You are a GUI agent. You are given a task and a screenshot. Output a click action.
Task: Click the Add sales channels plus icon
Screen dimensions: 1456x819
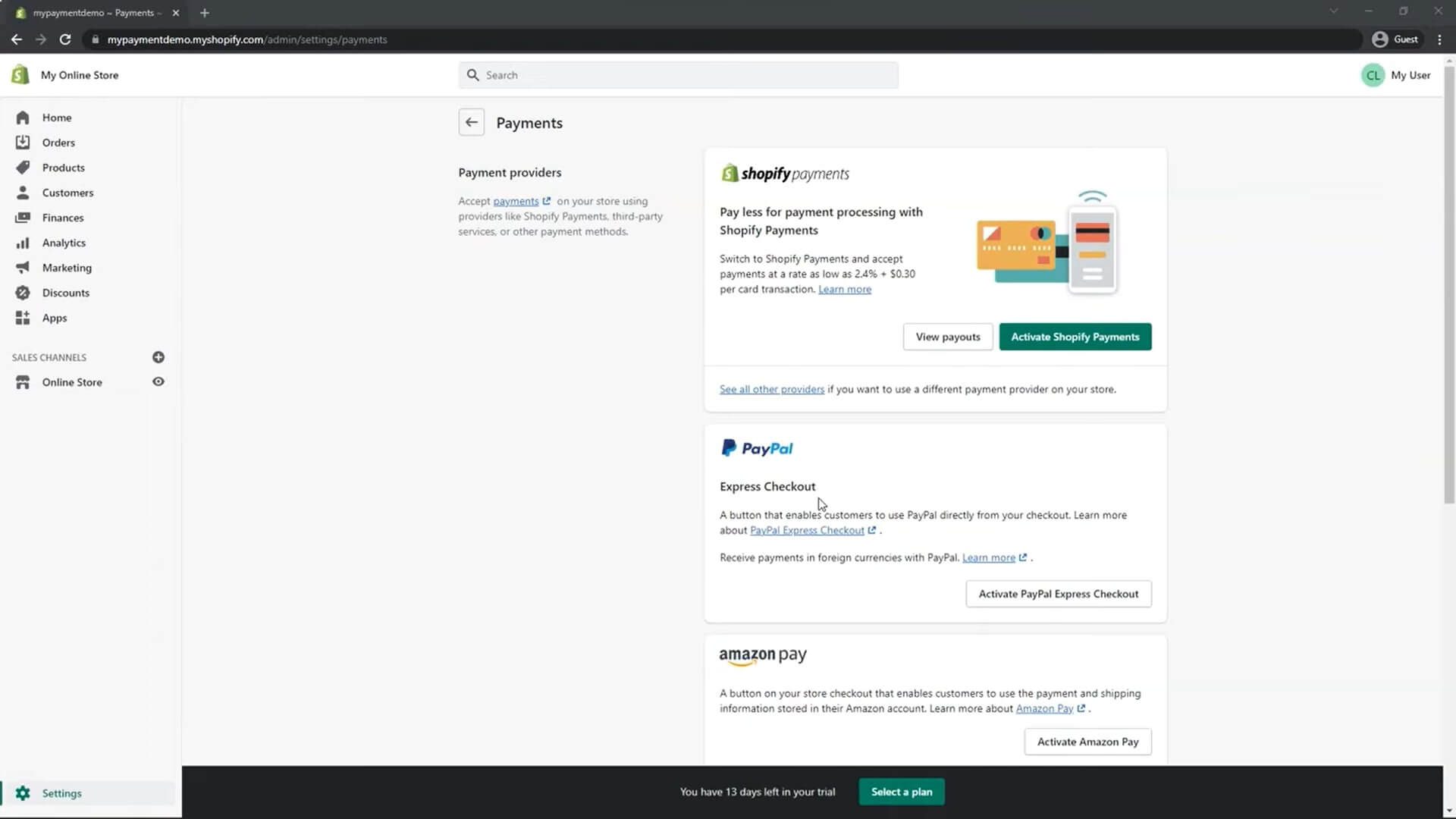[159, 357]
